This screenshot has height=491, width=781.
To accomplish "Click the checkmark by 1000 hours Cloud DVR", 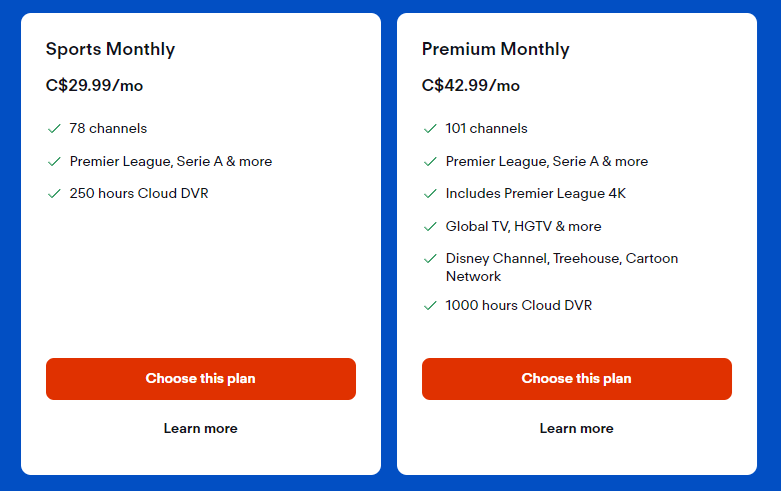I will [x=430, y=306].
